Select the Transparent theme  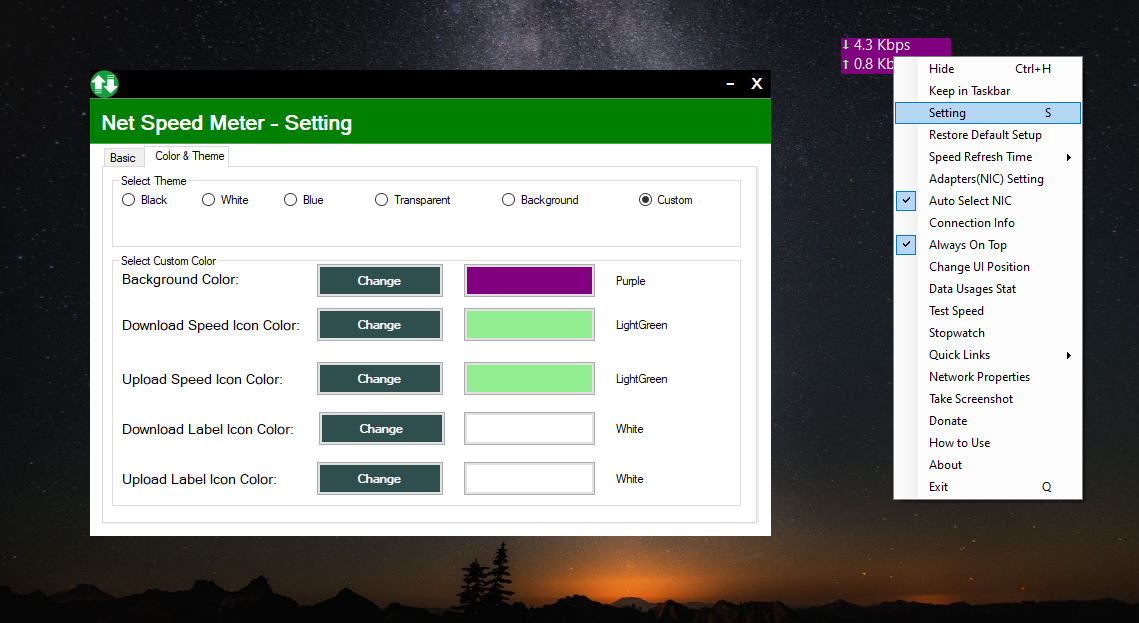[381, 199]
